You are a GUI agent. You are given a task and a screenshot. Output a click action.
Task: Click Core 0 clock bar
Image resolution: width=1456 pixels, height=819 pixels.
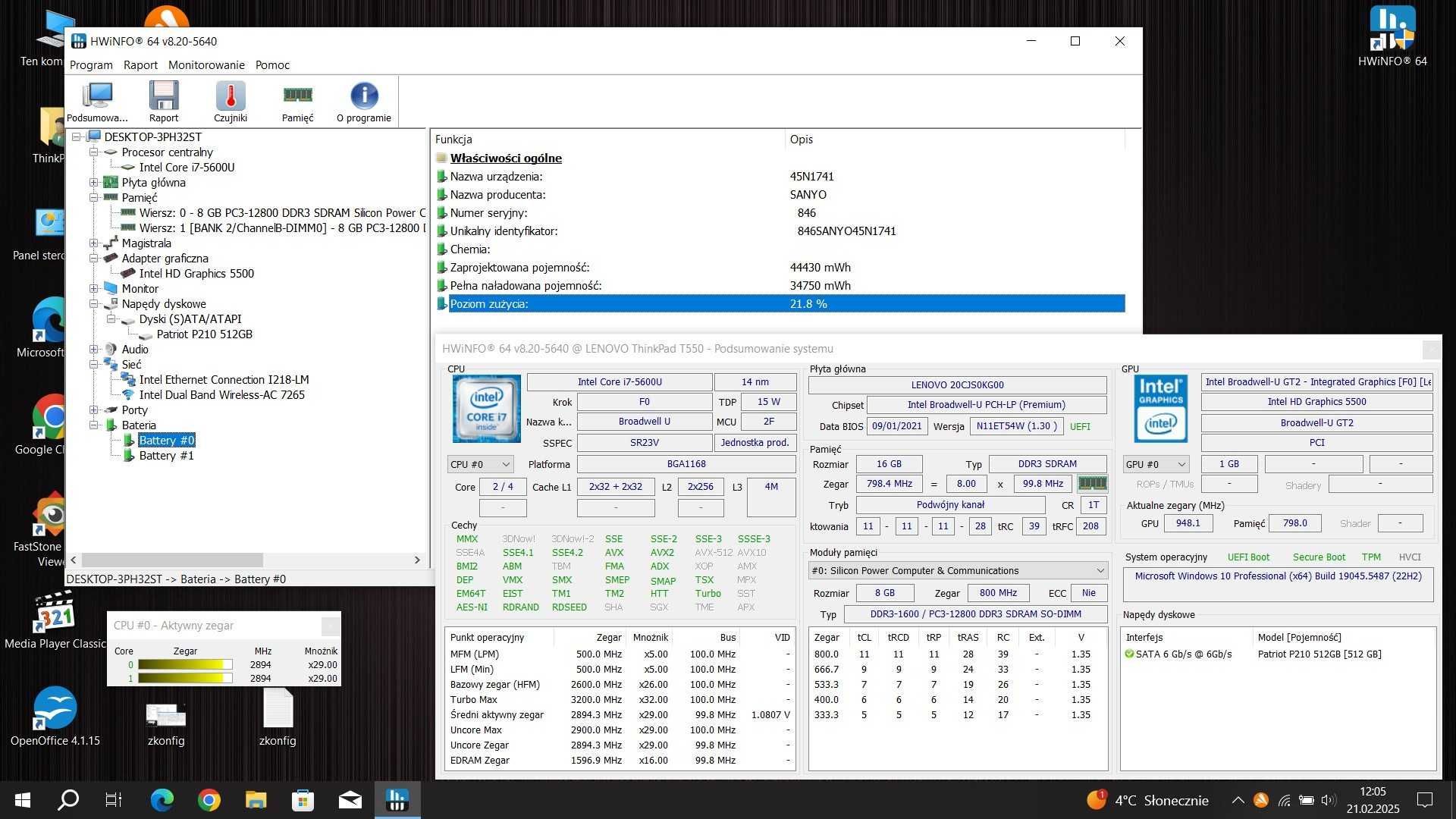[x=185, y=665]
